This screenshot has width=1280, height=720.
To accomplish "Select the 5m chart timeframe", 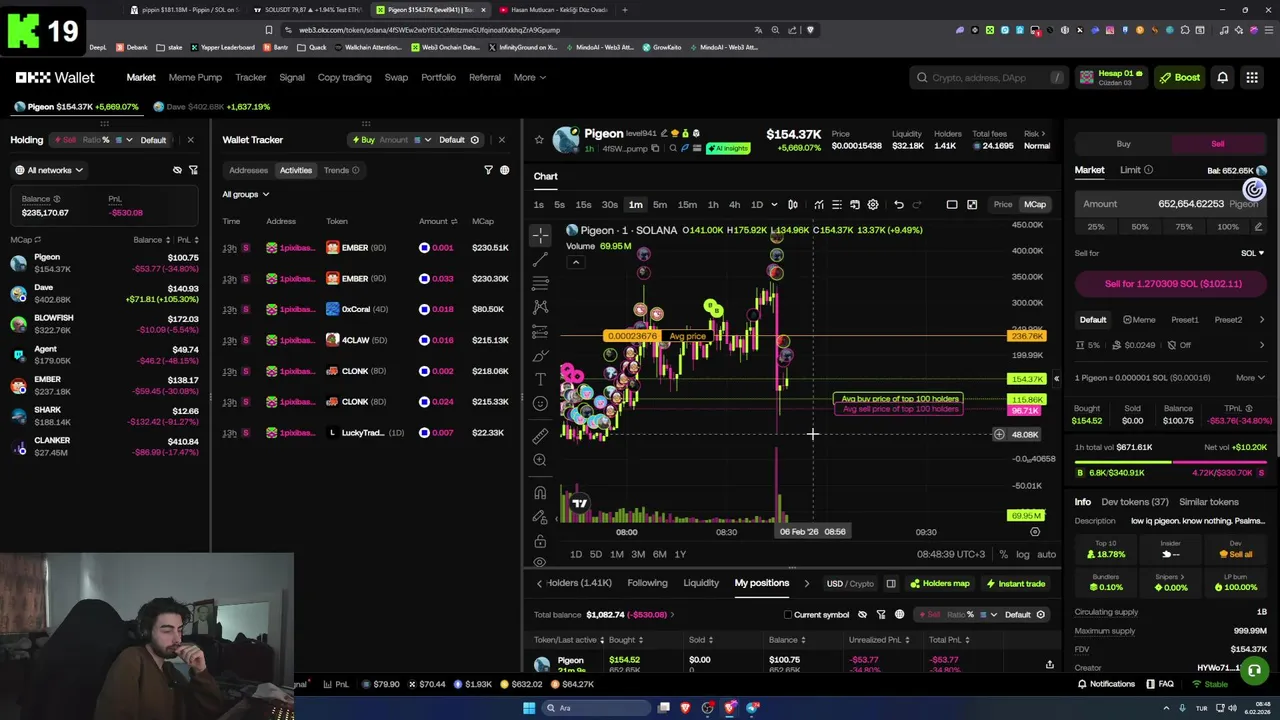I will click(660, 204).
